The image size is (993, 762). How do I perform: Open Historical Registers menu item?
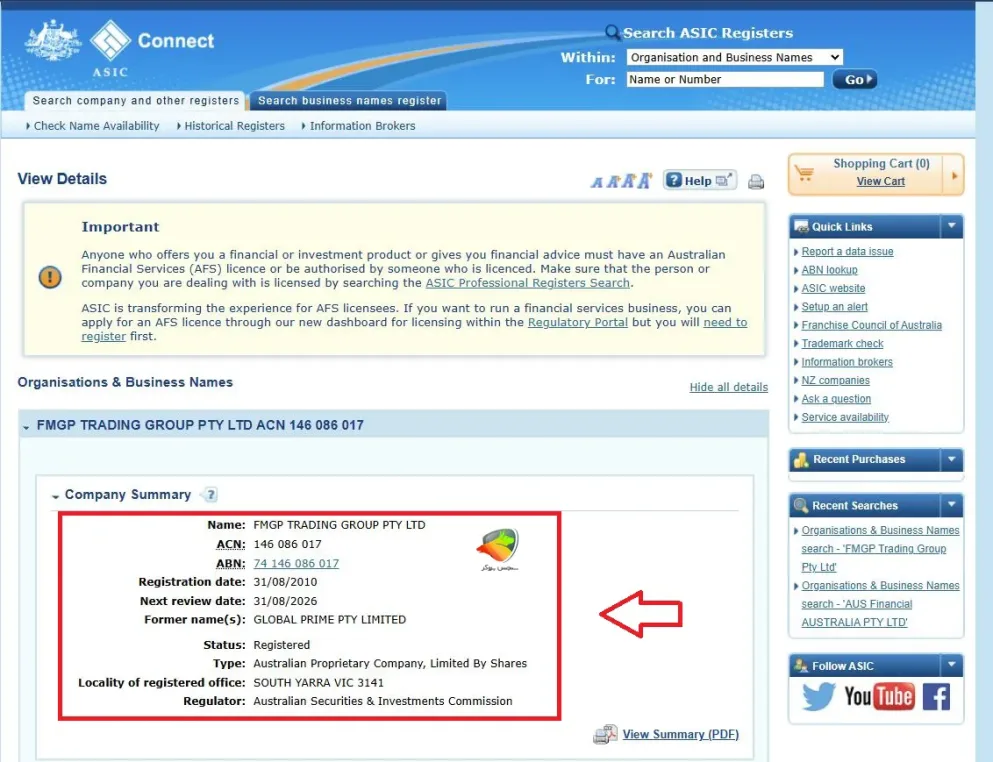pyautogui.click(x=234, y=126)
